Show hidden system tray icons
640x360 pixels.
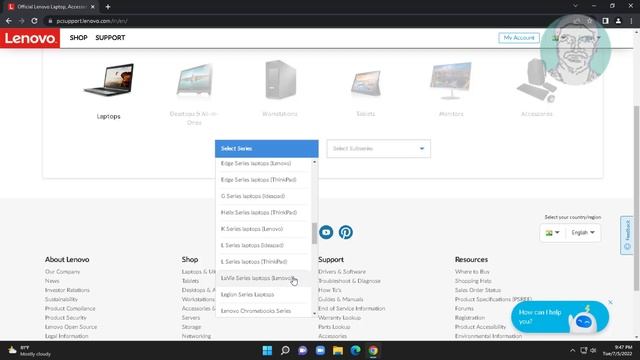click(x=572, y=351)
